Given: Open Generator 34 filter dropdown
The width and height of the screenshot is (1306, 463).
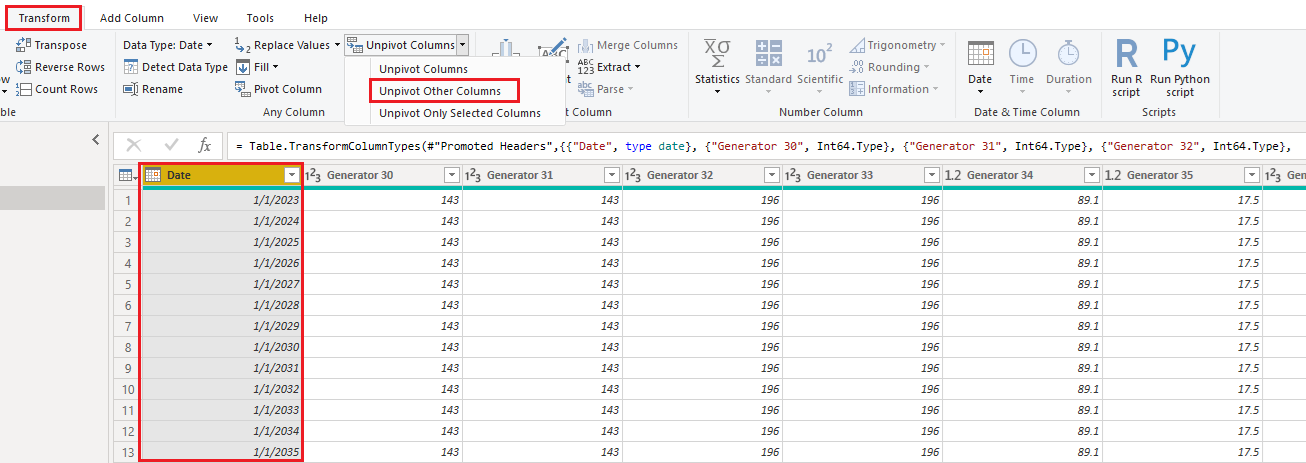Looking at the screenshot, I should [1091, 175].
